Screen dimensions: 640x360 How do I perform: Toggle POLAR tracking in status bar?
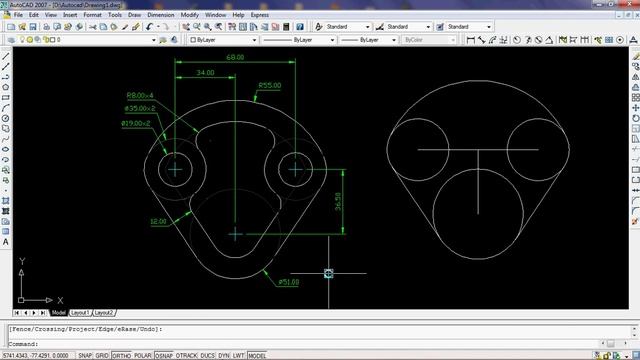coord(143,356)
